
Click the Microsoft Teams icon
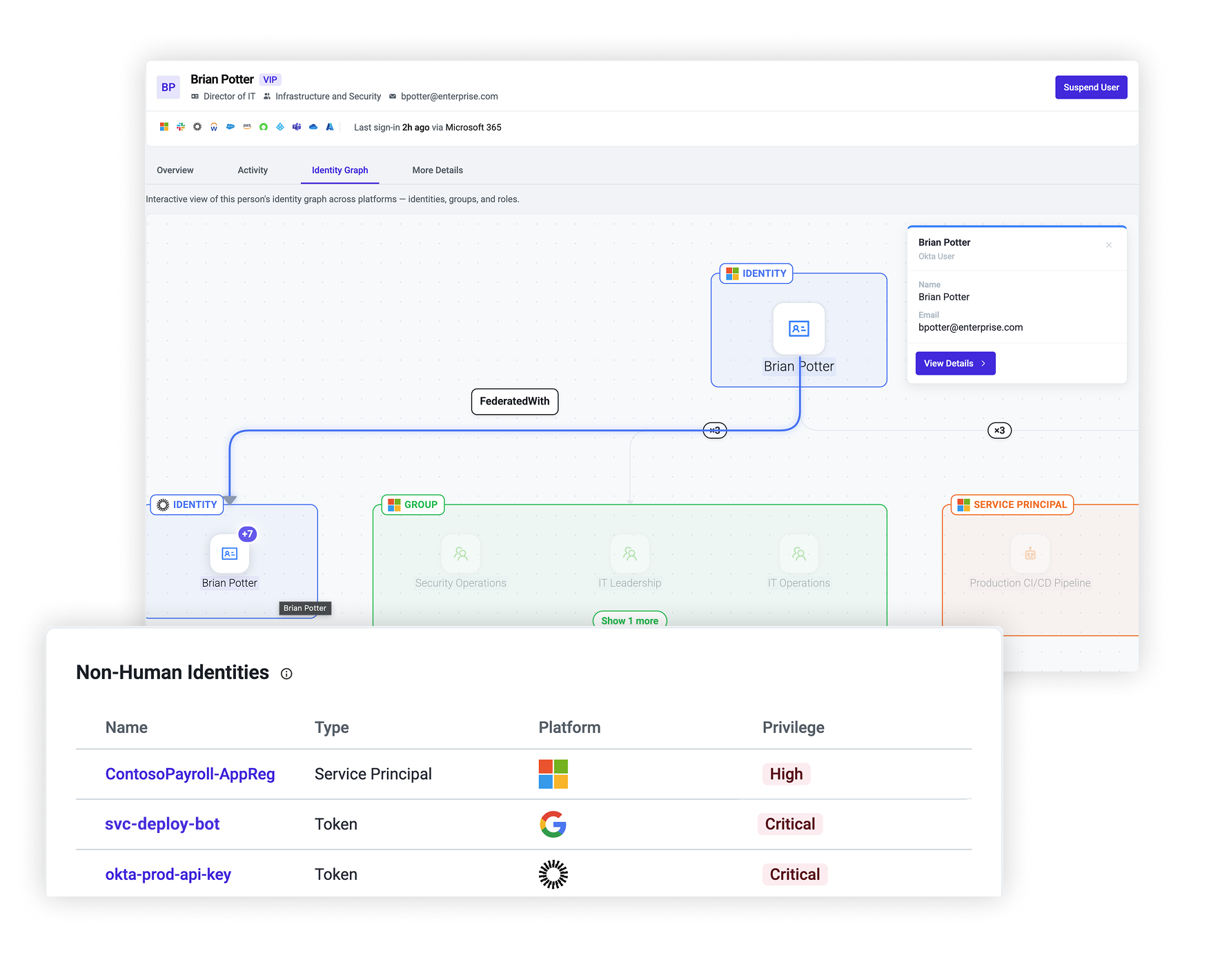[x=297, y=127]
